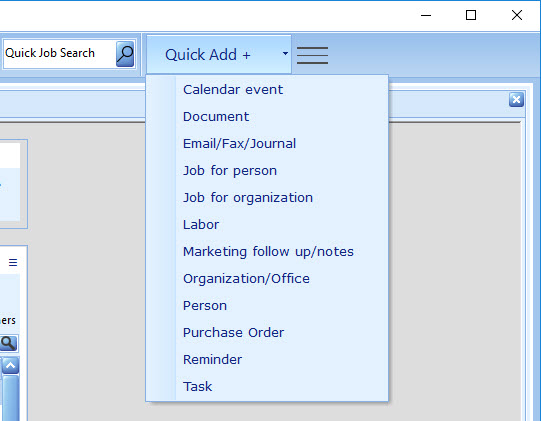This screenshot has width=541, height=421.
Task: Close the panel with the blue X icon
Action: (516, 100)
